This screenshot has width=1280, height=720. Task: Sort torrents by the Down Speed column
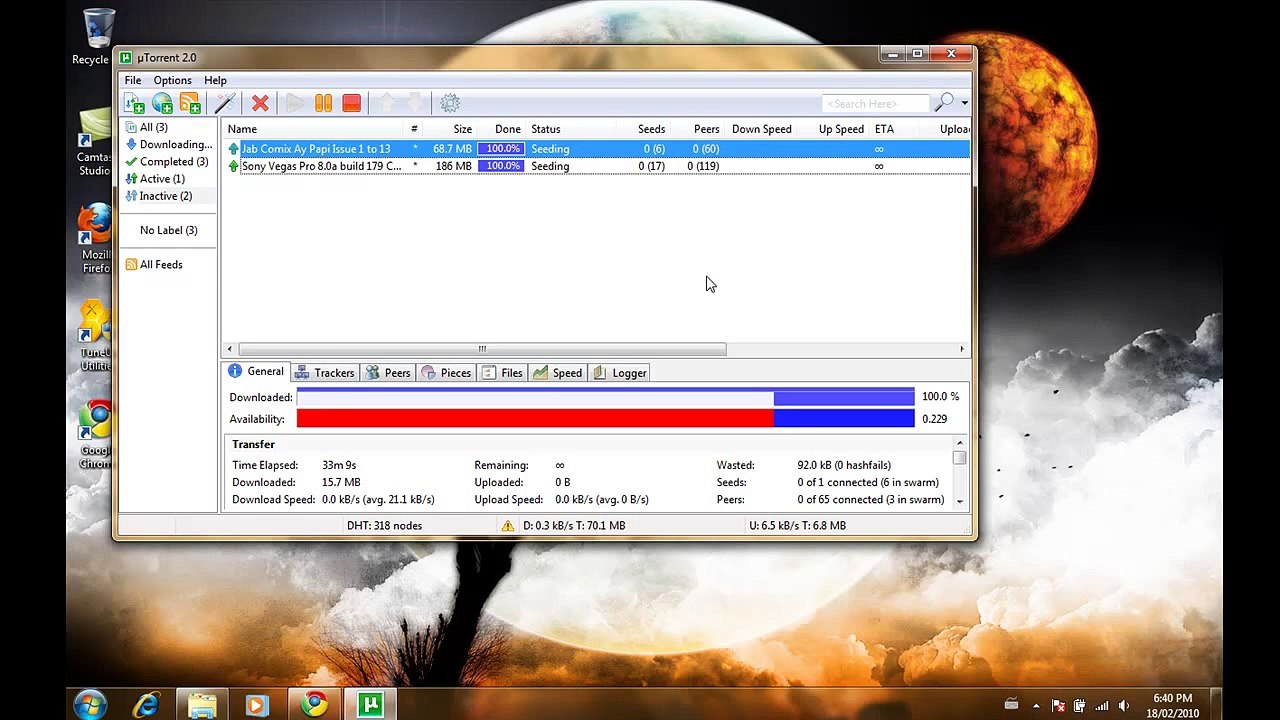[761, 129]
